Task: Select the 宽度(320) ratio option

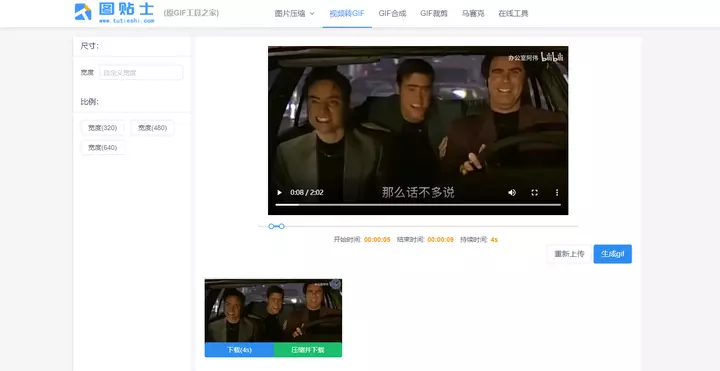Action: 103,128
